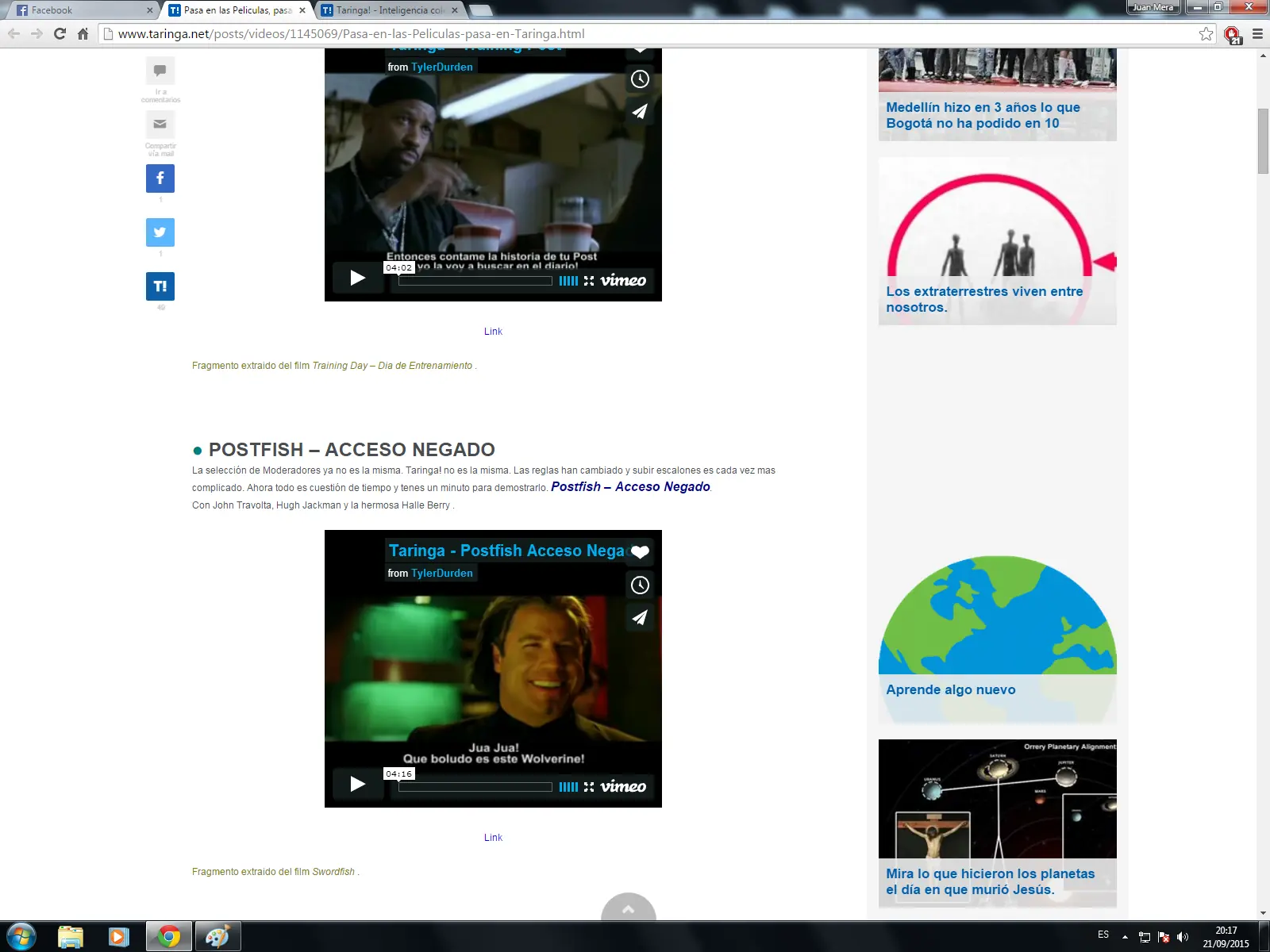
Task: Go forward in browser history
Action: [x=37, y=34]
